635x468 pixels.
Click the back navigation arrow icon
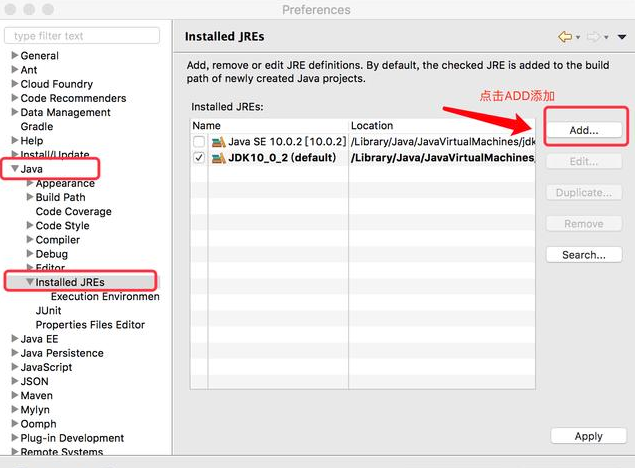click(565, 37)
